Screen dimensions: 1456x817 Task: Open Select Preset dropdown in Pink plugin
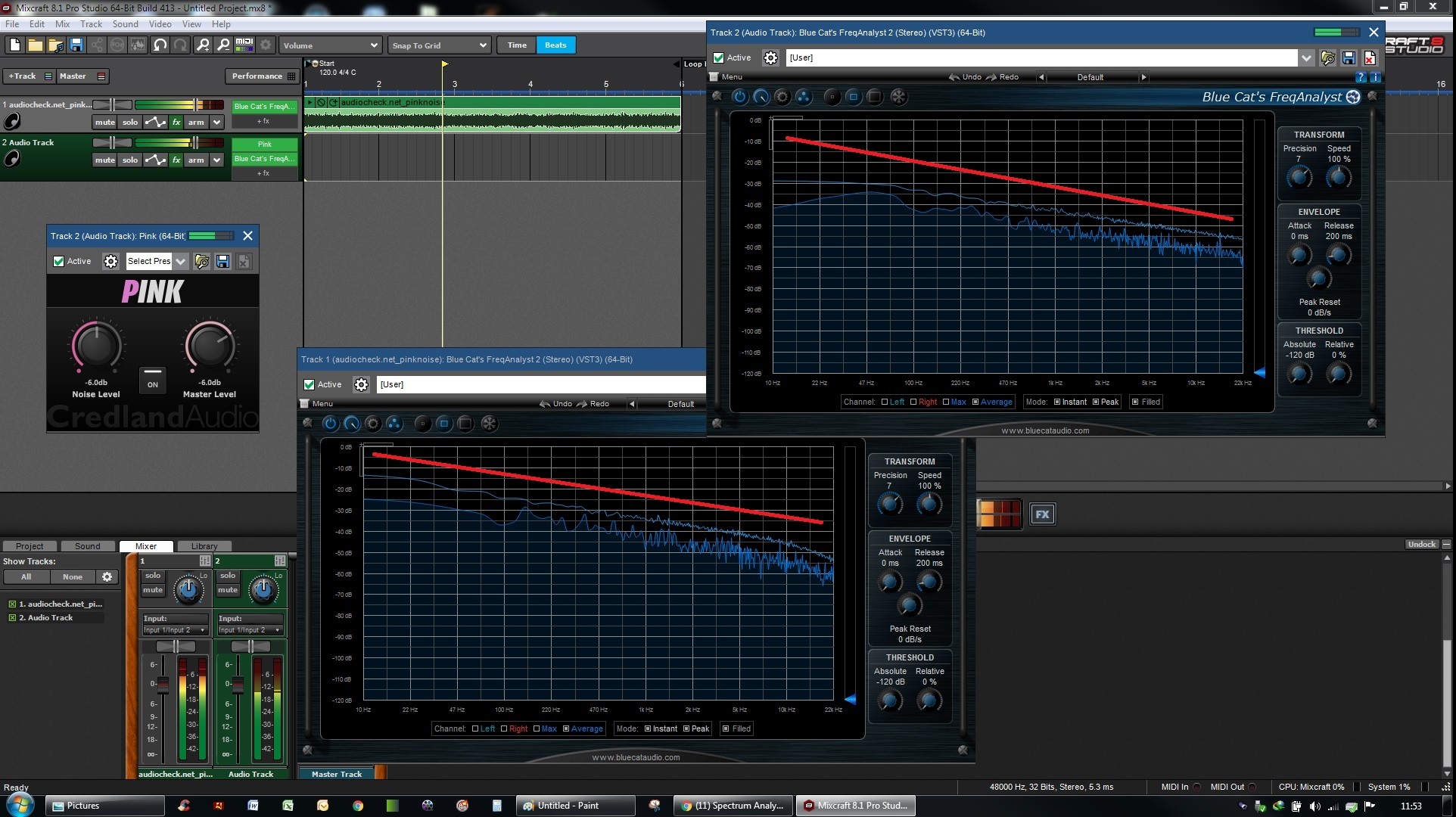pos(180,261)
